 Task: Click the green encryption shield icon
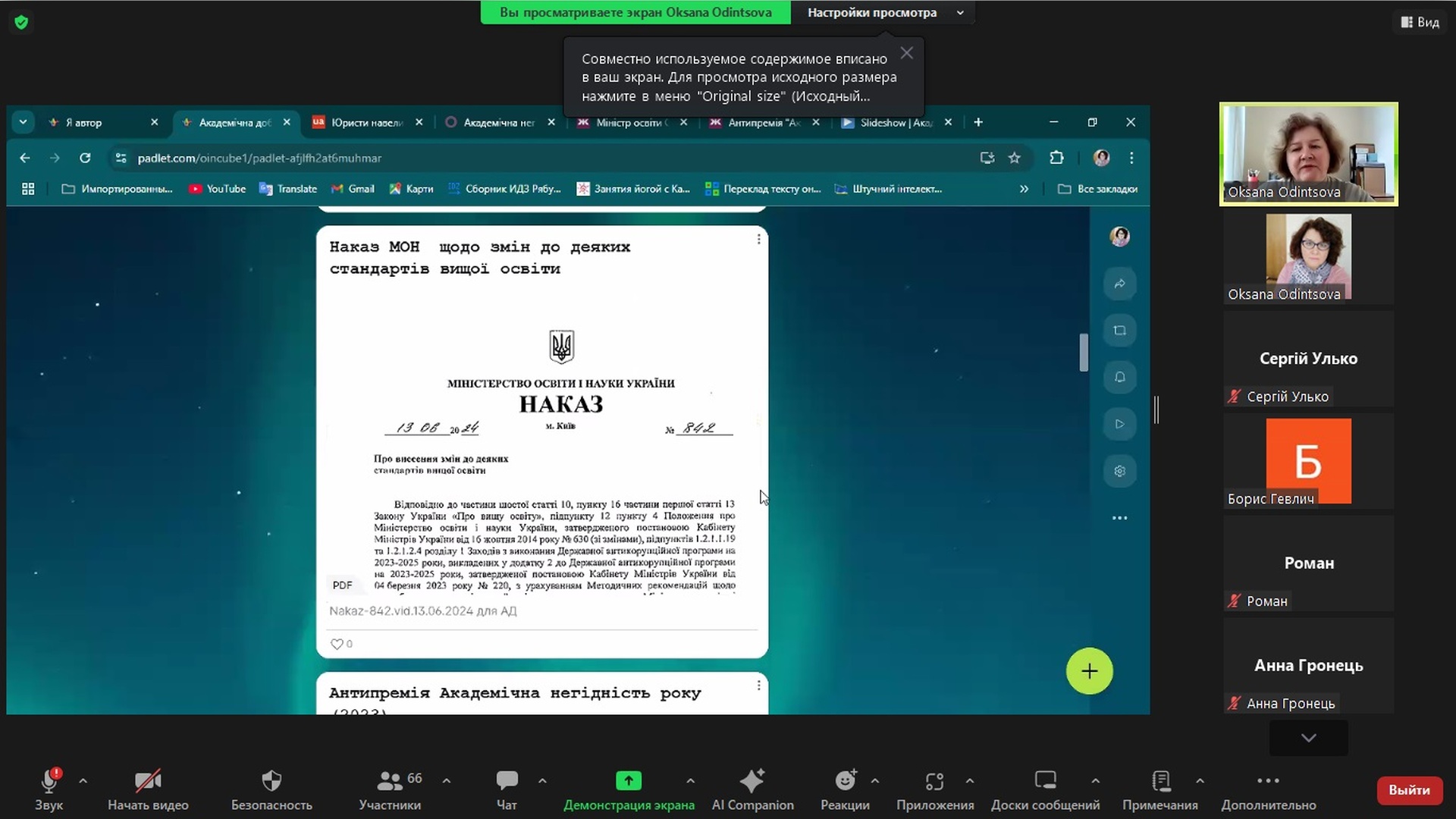pos(21,22)
